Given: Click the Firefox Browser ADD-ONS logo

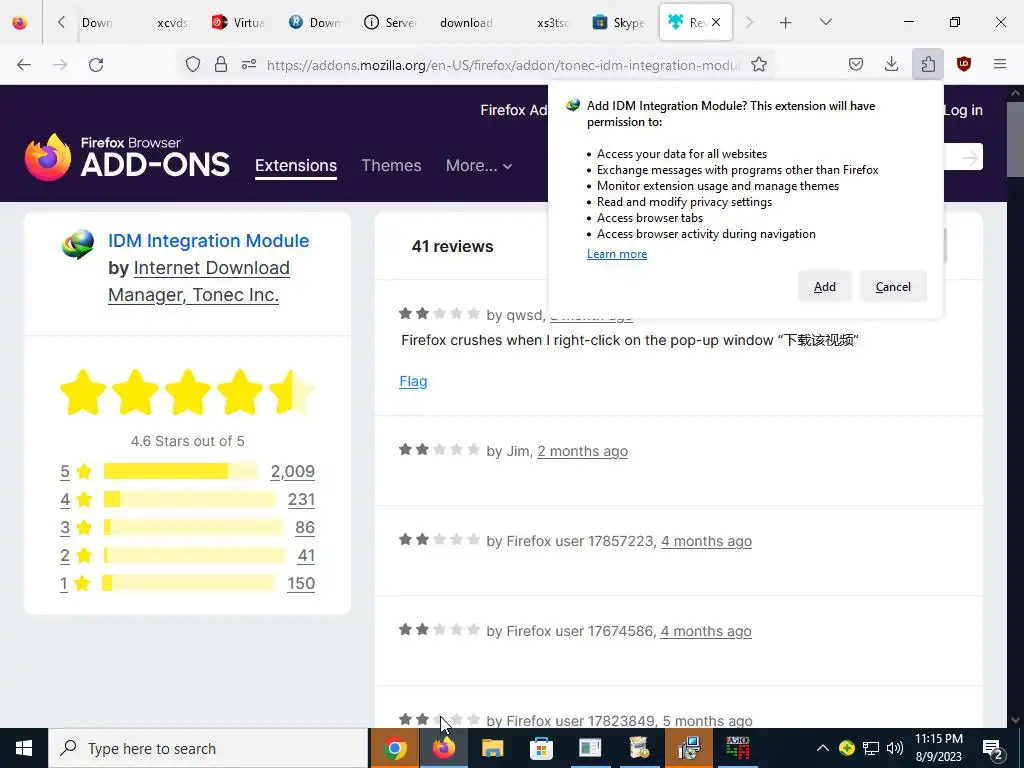Looking at the screenshot, I should pos(127,157).
